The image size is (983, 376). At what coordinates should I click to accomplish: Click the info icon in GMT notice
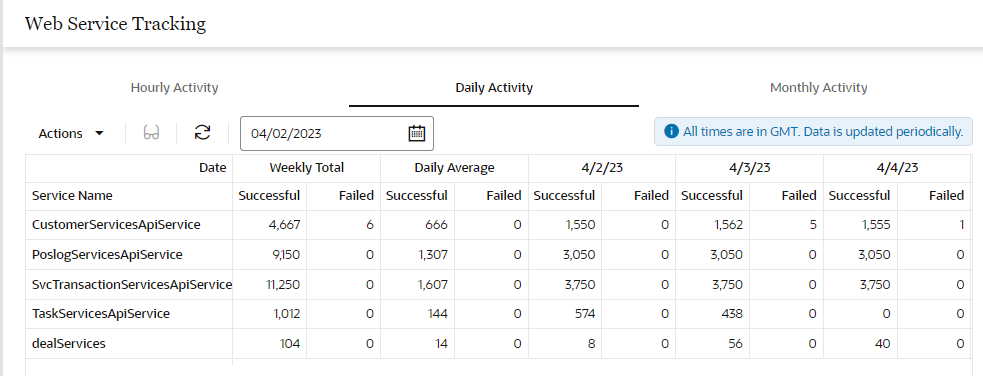[x=671, y=132]
